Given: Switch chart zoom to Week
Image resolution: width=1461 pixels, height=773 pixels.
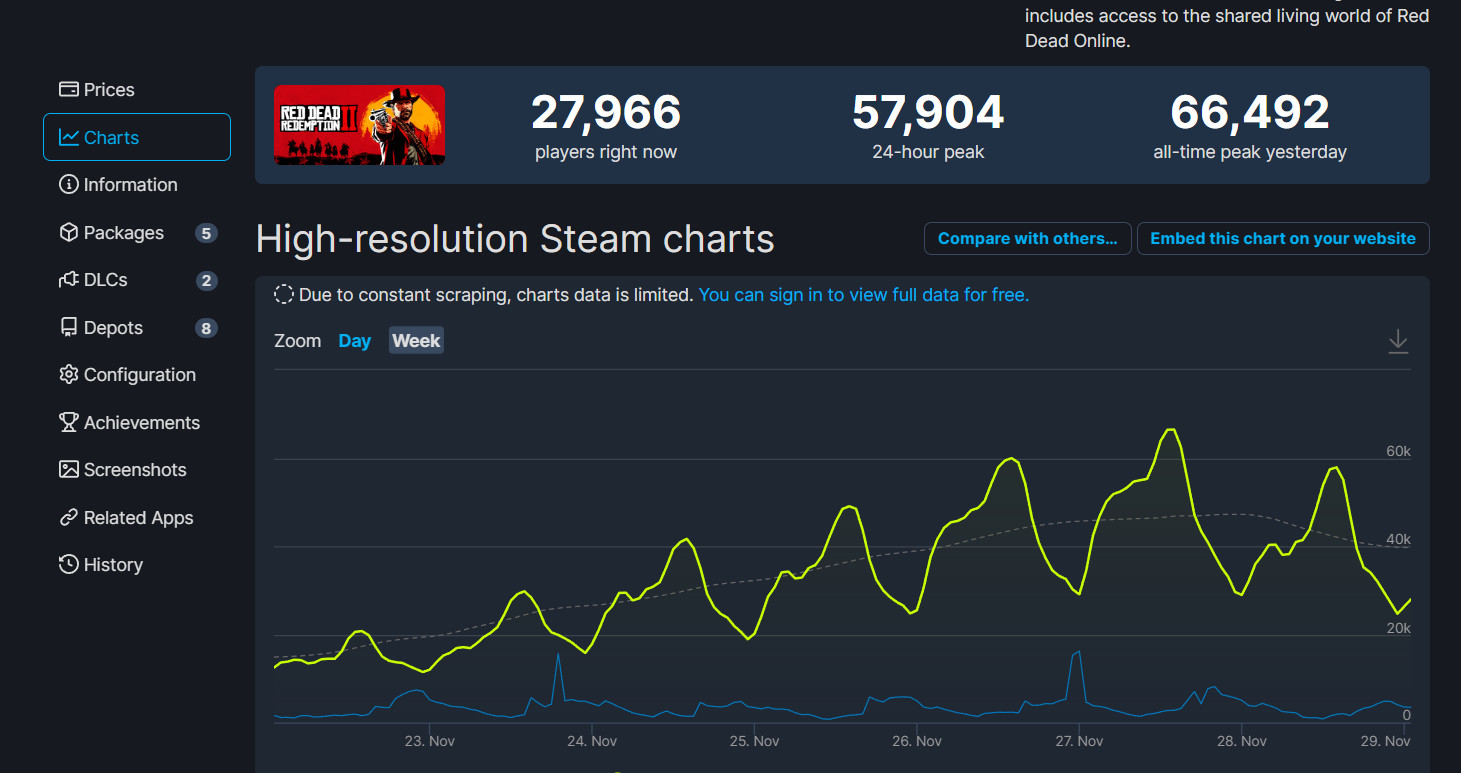Looking at the screenshot, I should 416,340.
